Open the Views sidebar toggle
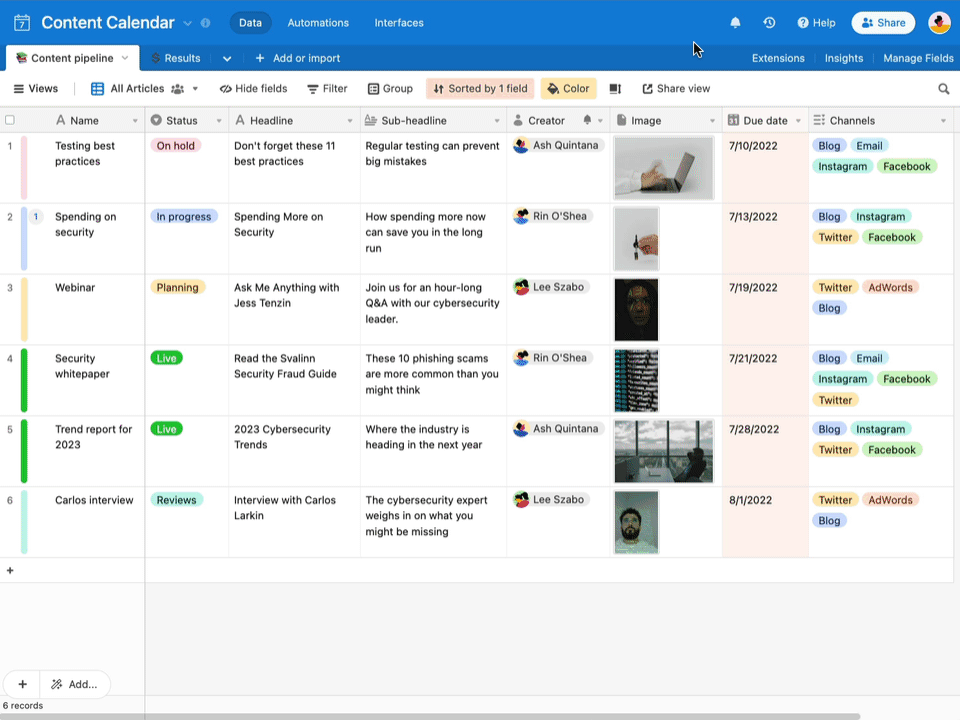 36,89
